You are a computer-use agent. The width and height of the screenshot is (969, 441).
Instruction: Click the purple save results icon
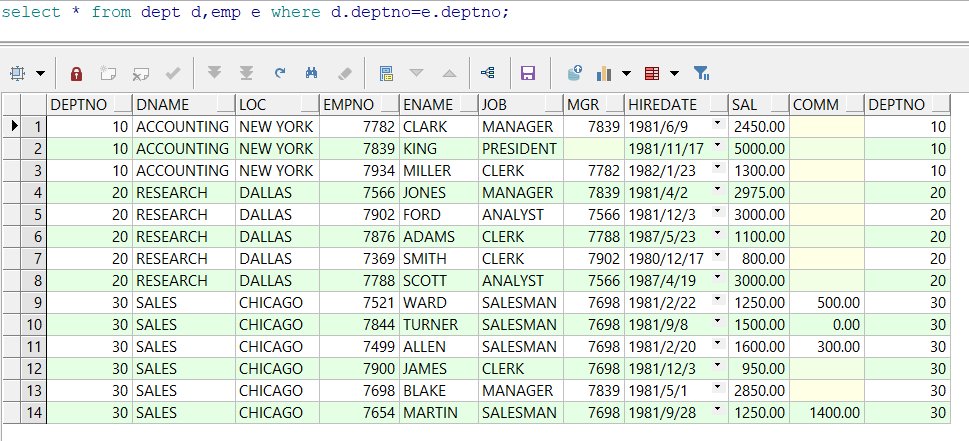[x=528, y=74]
